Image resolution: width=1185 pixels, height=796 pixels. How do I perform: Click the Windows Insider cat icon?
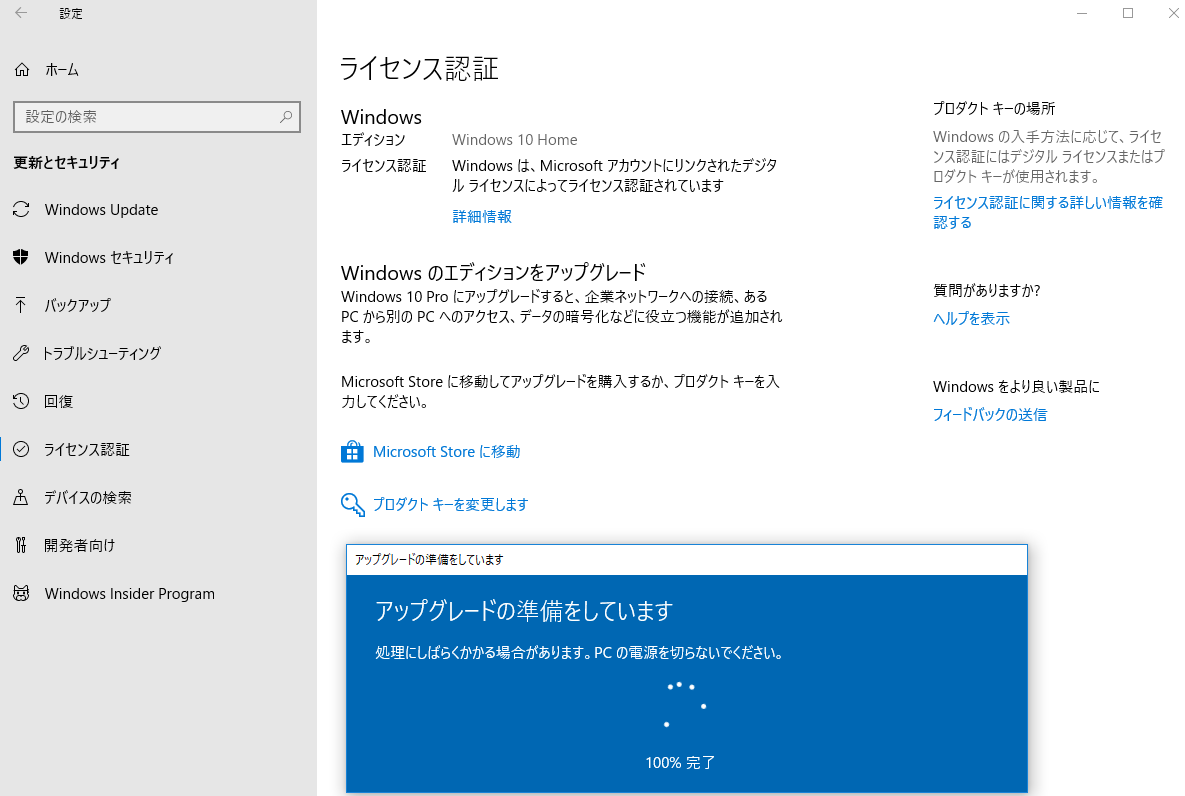pyautogui.click(x=21, y=593)
